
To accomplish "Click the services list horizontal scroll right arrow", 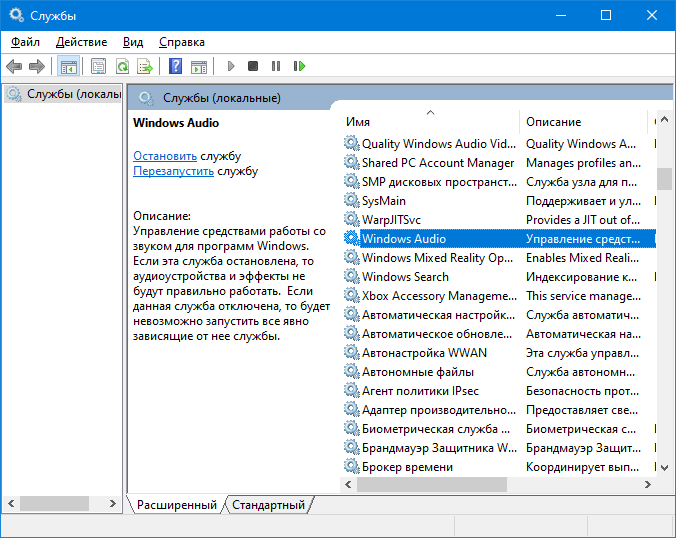I will point(648,485).
